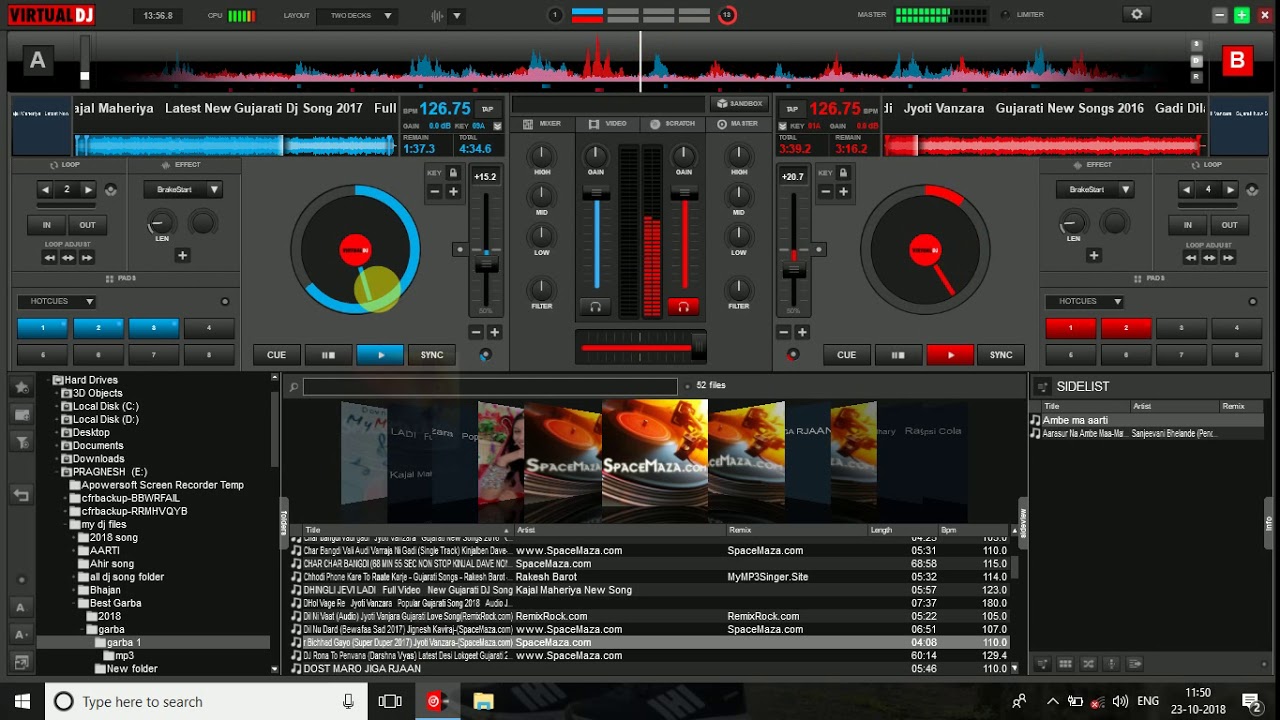
Task: Toggle key lock on left deck
Action: (453, 173)
